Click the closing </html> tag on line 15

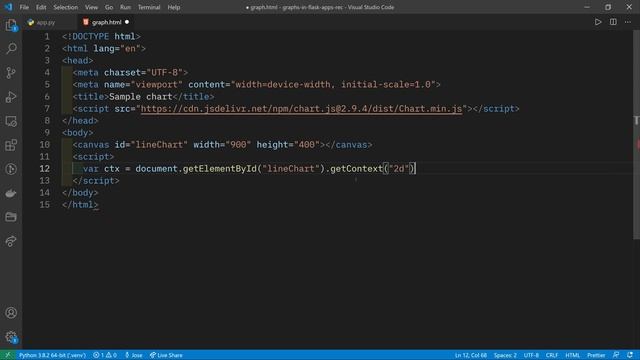(x=80, y=204)
